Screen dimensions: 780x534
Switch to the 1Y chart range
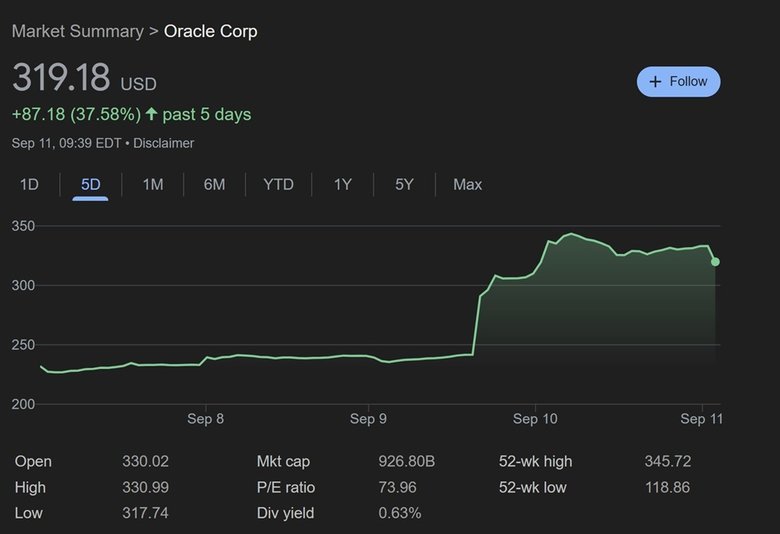[x=343, y=185]
